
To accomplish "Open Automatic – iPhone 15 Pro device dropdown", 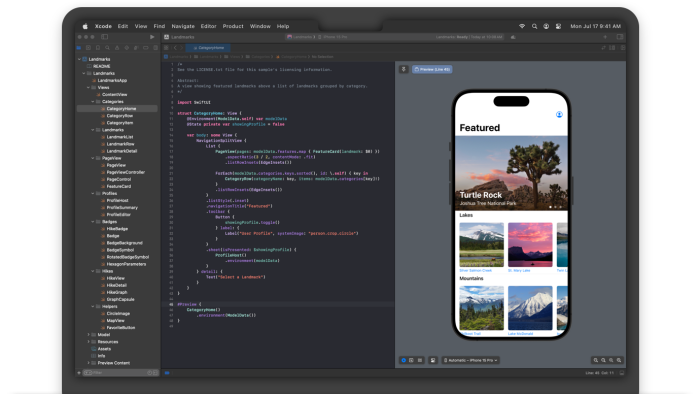I will coord(471,360).
